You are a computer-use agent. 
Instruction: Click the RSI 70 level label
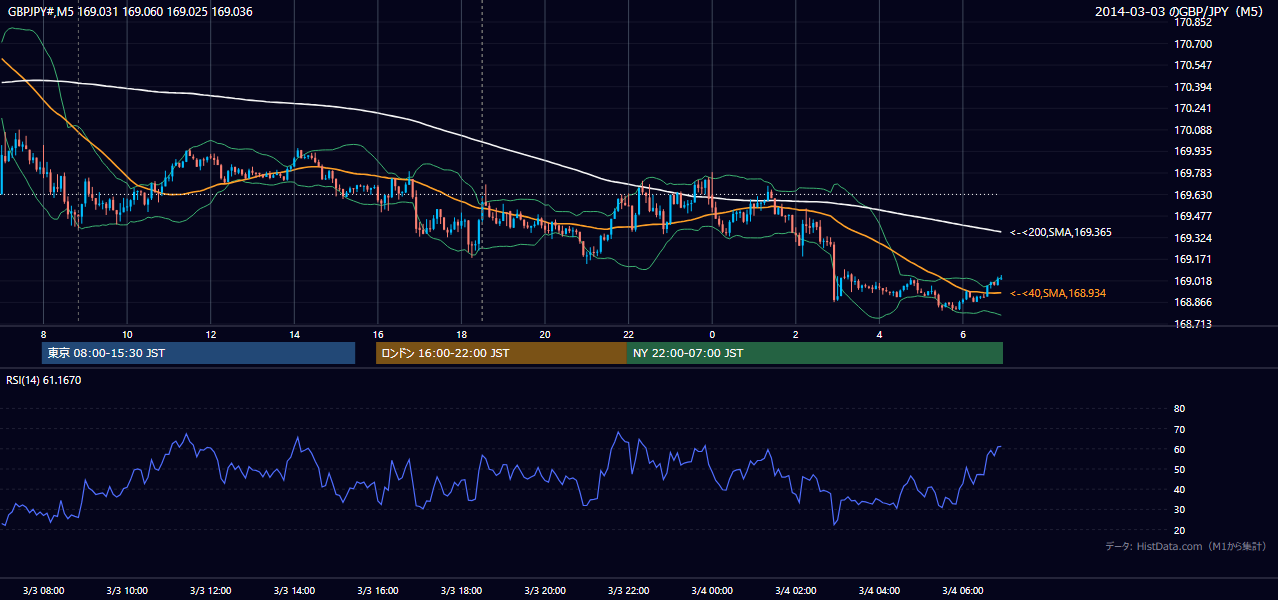click(1179, 429)
